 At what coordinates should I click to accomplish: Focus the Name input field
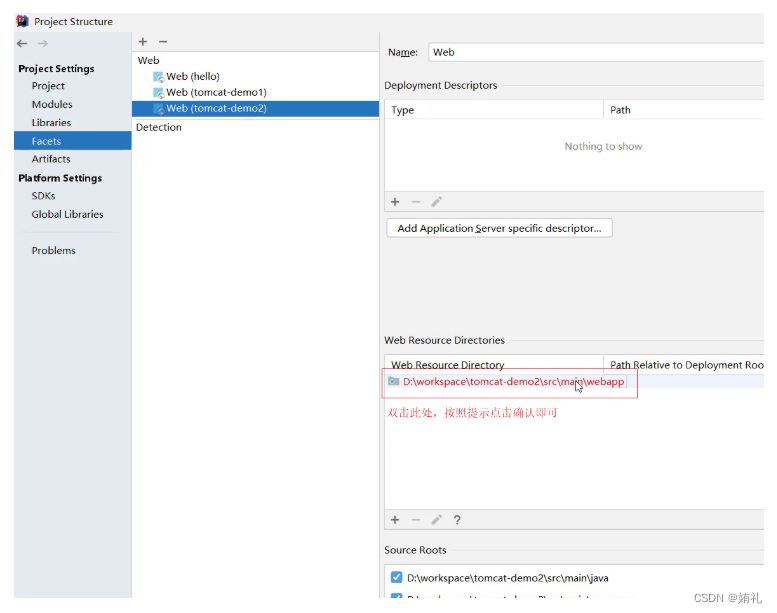597,52
